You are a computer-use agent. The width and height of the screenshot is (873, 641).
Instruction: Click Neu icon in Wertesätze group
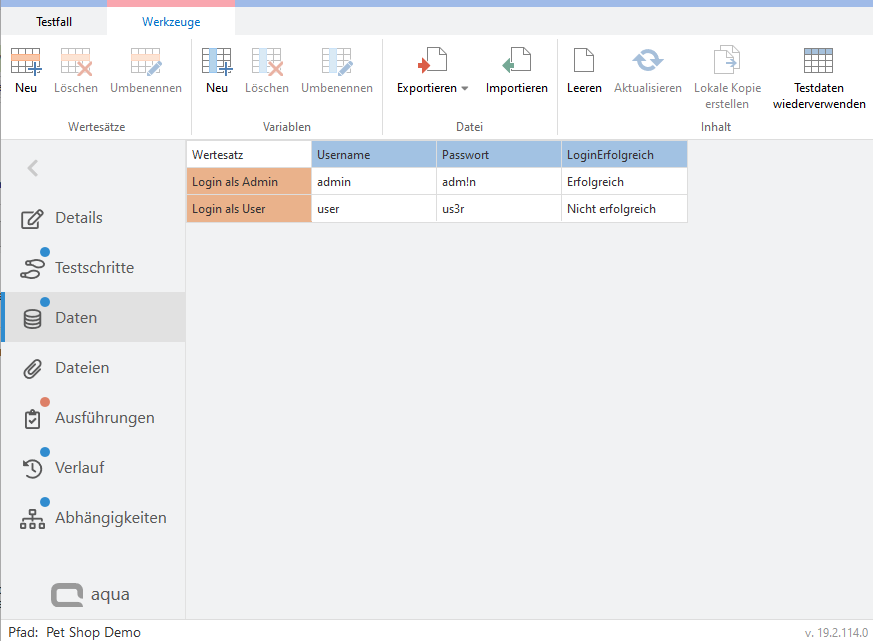click(x=26, y=62)
